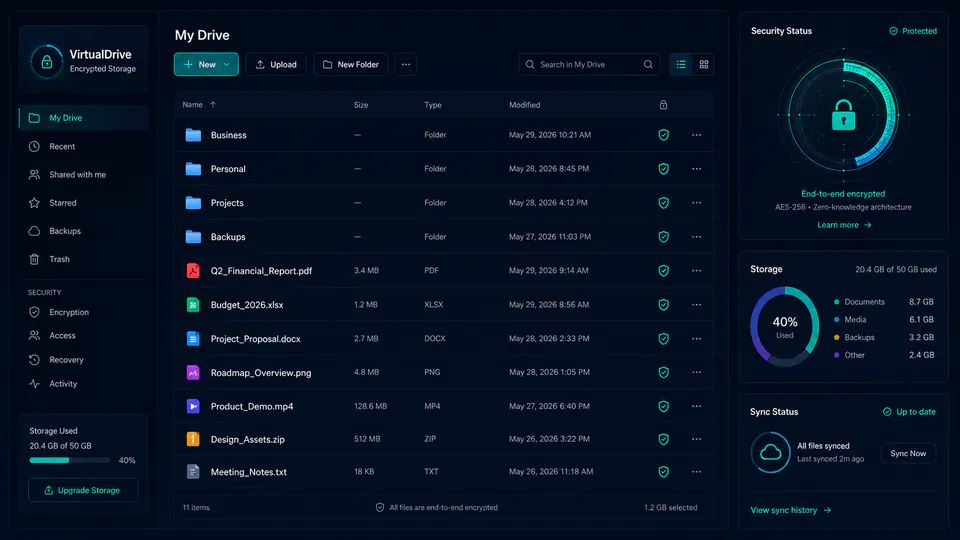Click the Protected status label
Viewport: 960px width, 540px height.
913,31
